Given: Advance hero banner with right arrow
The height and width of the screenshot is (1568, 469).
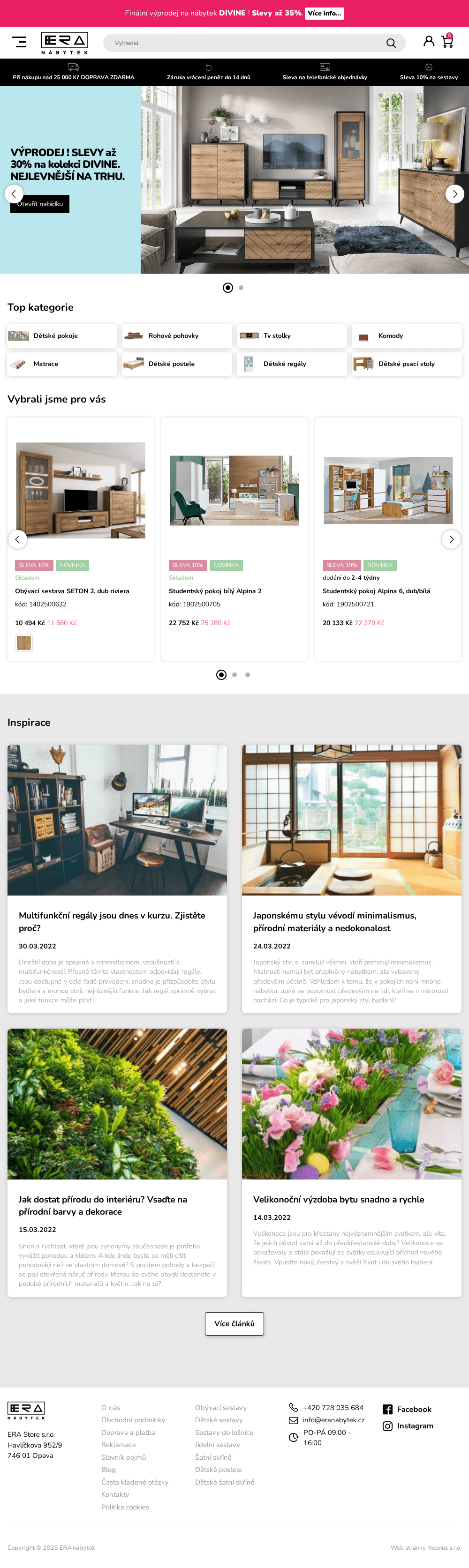Looking at the screenshot, I should pos(455,194).
